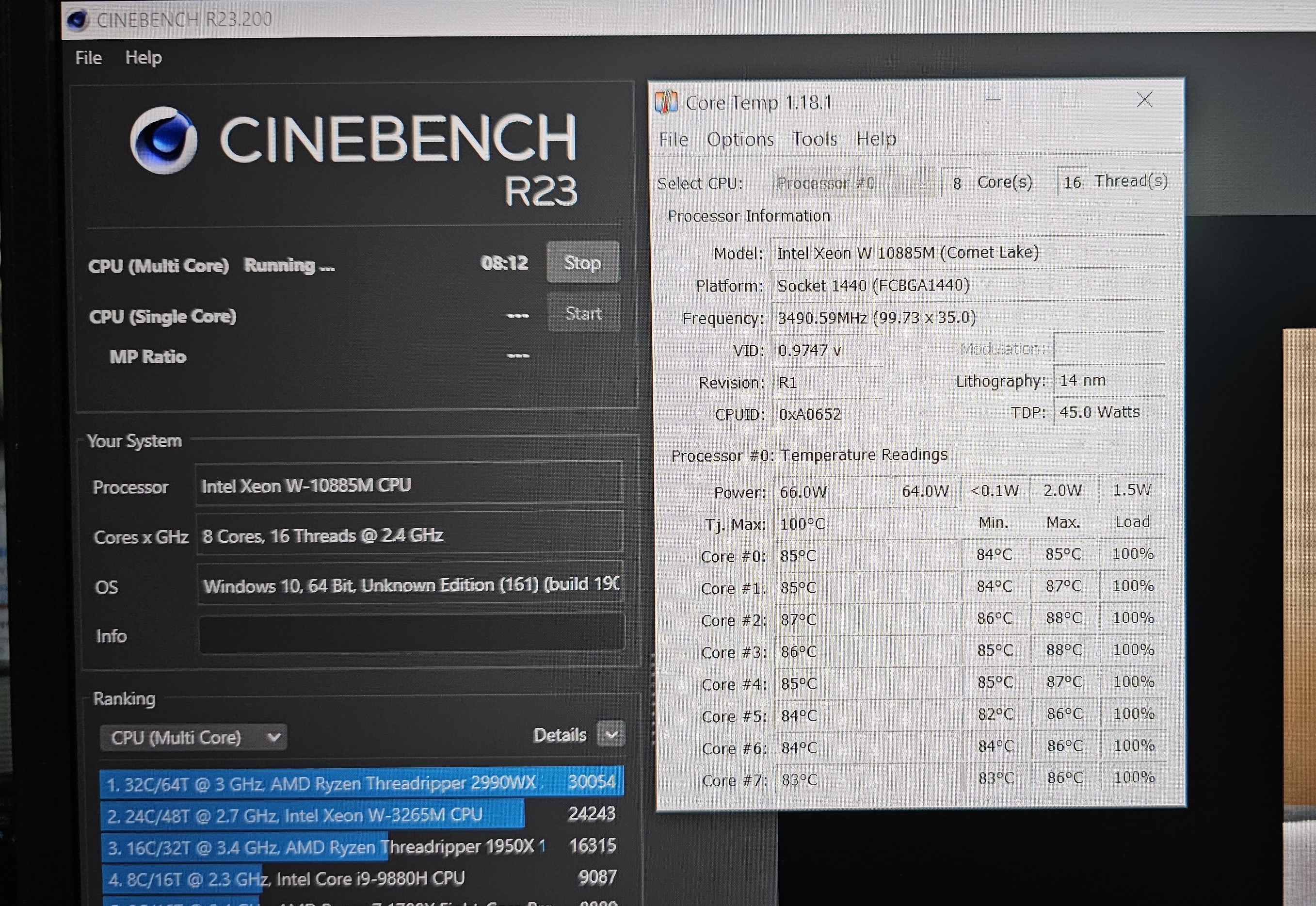Click the Max. column header
The height and width of the screenshot is (906, 1316).
[1063, 522]
